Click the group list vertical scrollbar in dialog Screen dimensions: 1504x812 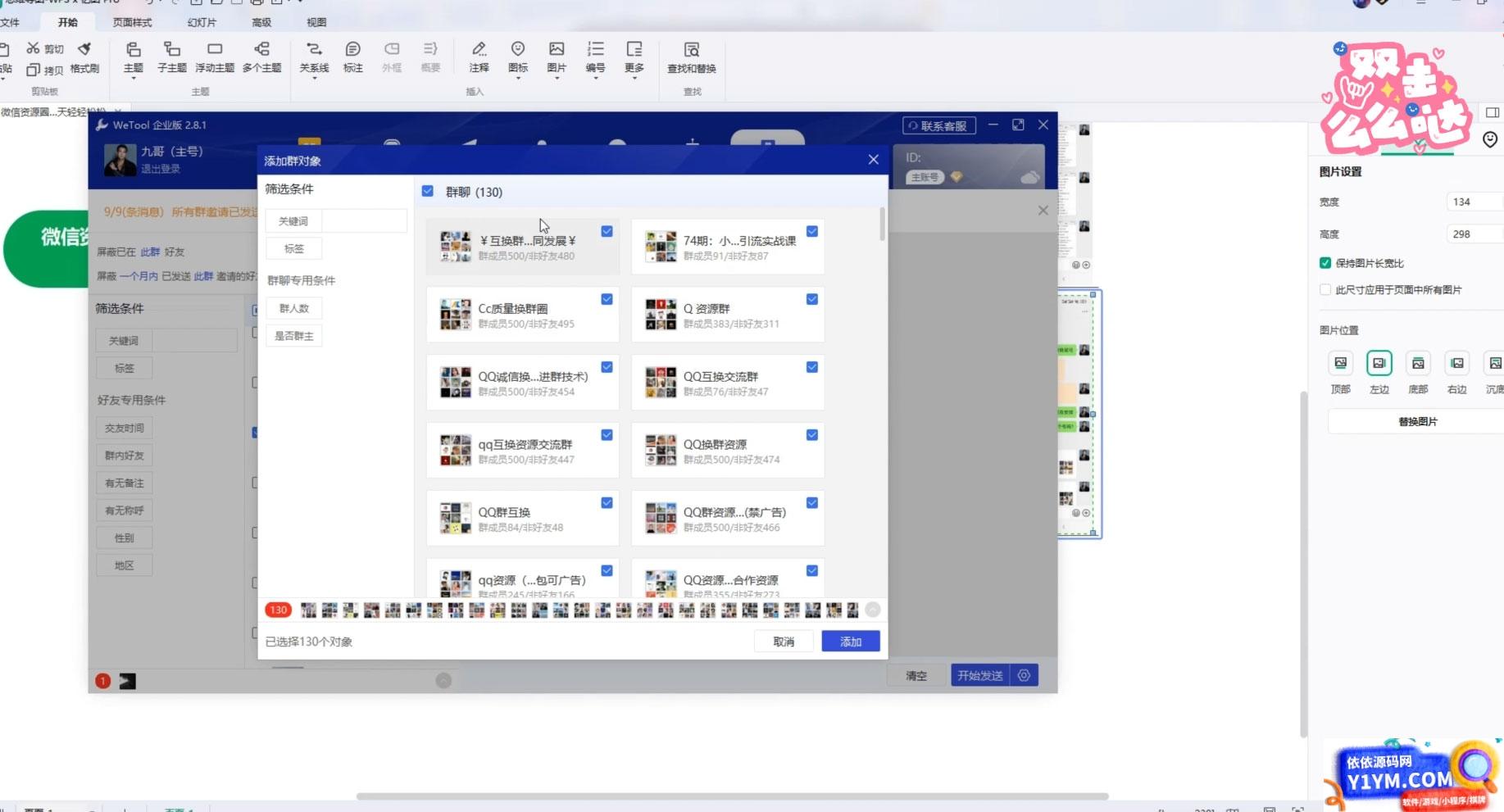[x=882, y=224]
